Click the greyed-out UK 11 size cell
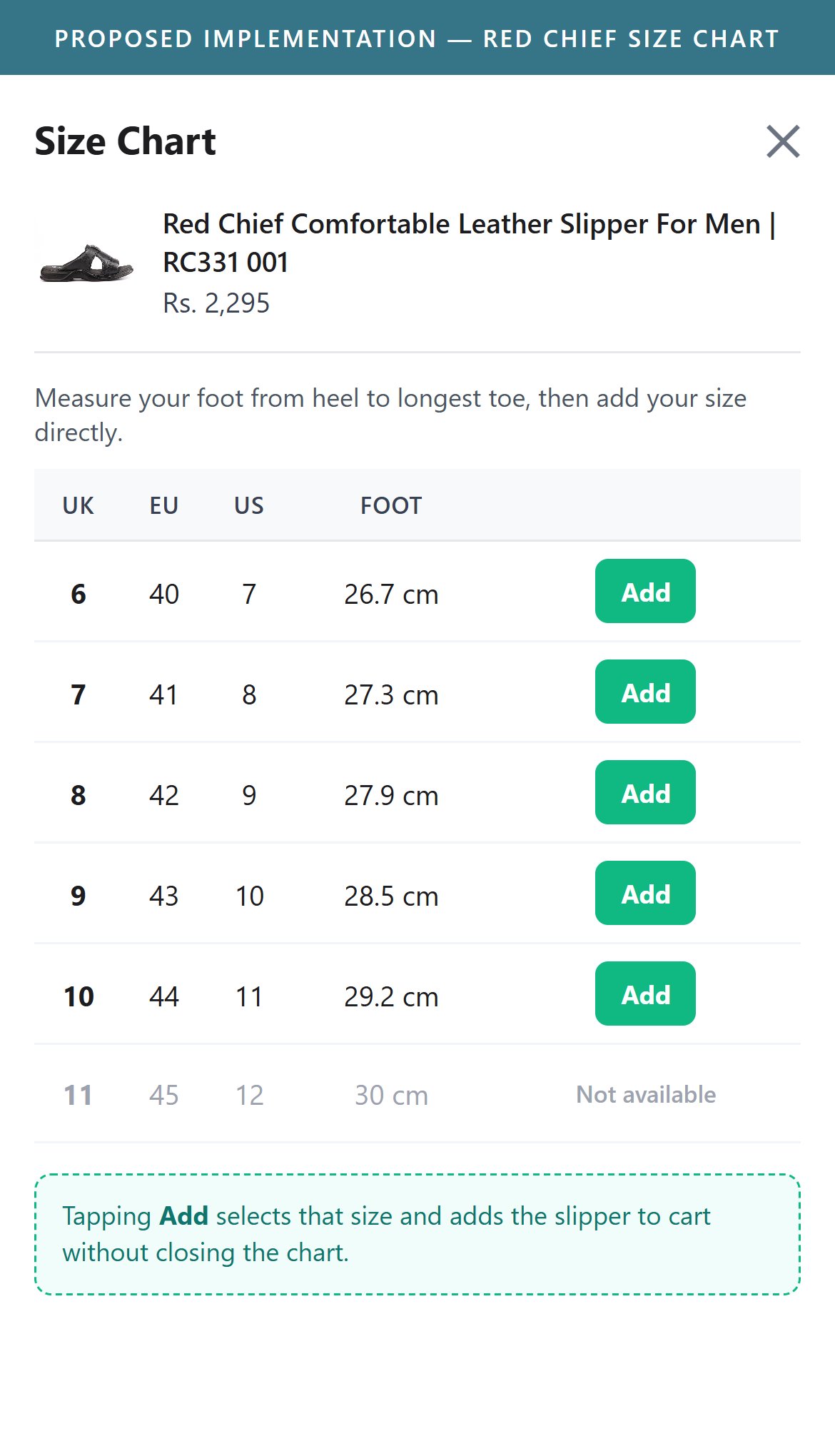The width and height of the screenshot is (835, 1456). [78, 1095]
